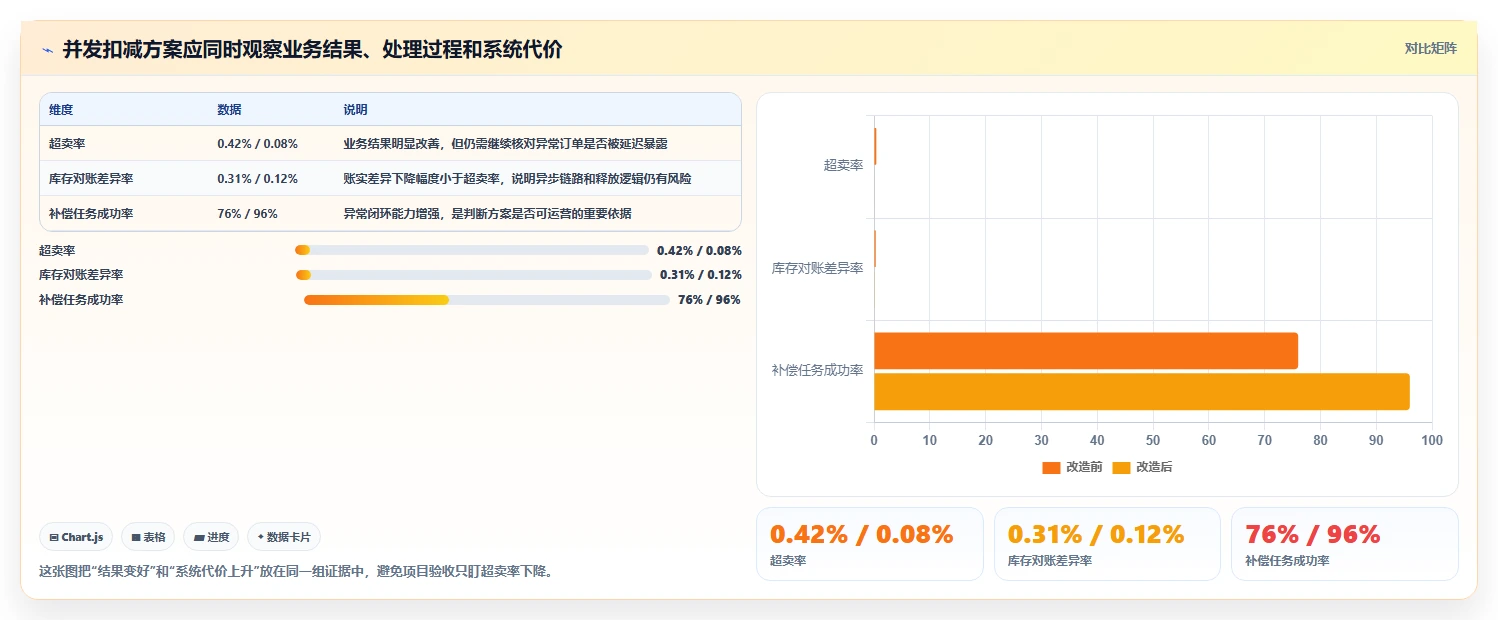Click the 100 tick on chart axis

[1432, 441]
